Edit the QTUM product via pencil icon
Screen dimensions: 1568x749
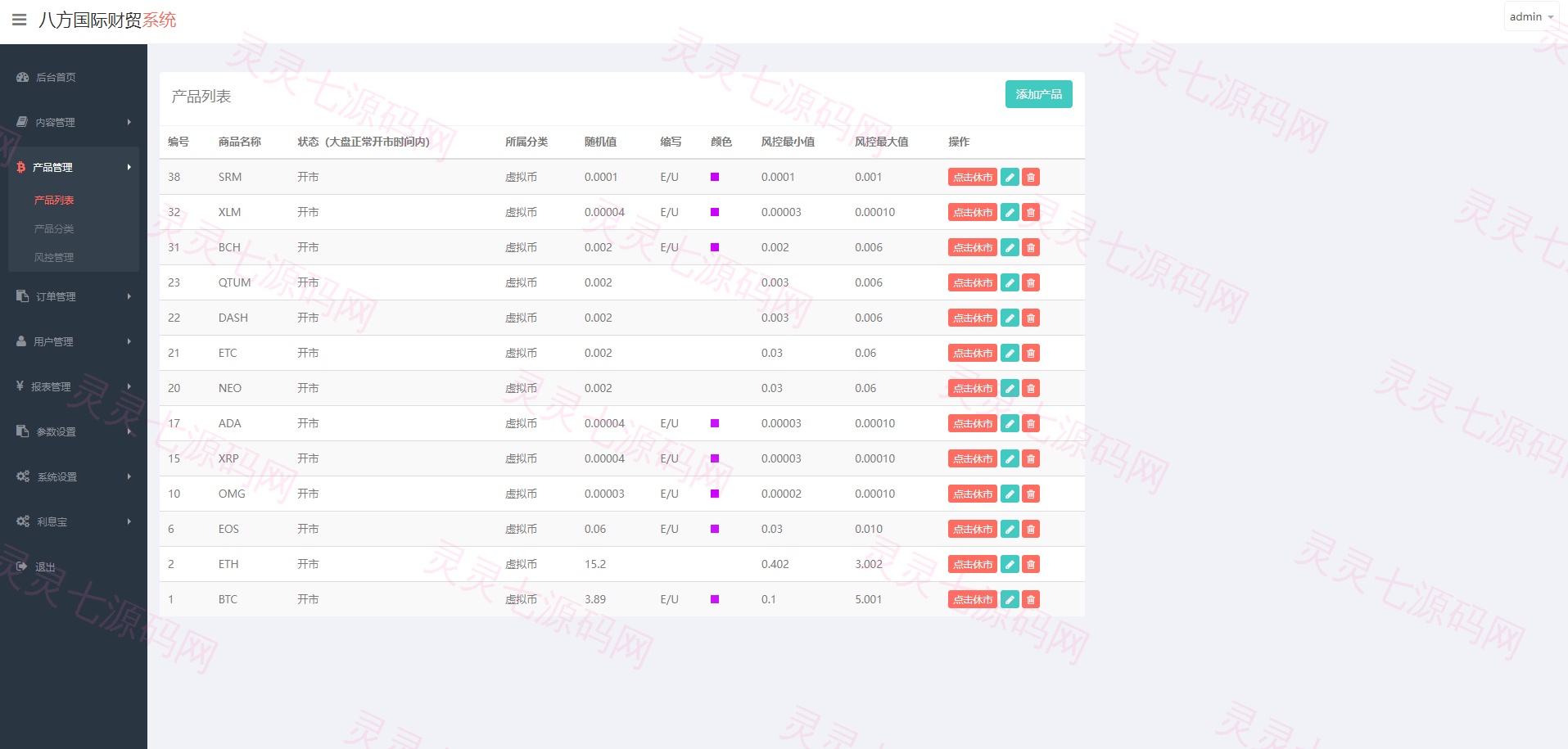[x=1010, y=282]
